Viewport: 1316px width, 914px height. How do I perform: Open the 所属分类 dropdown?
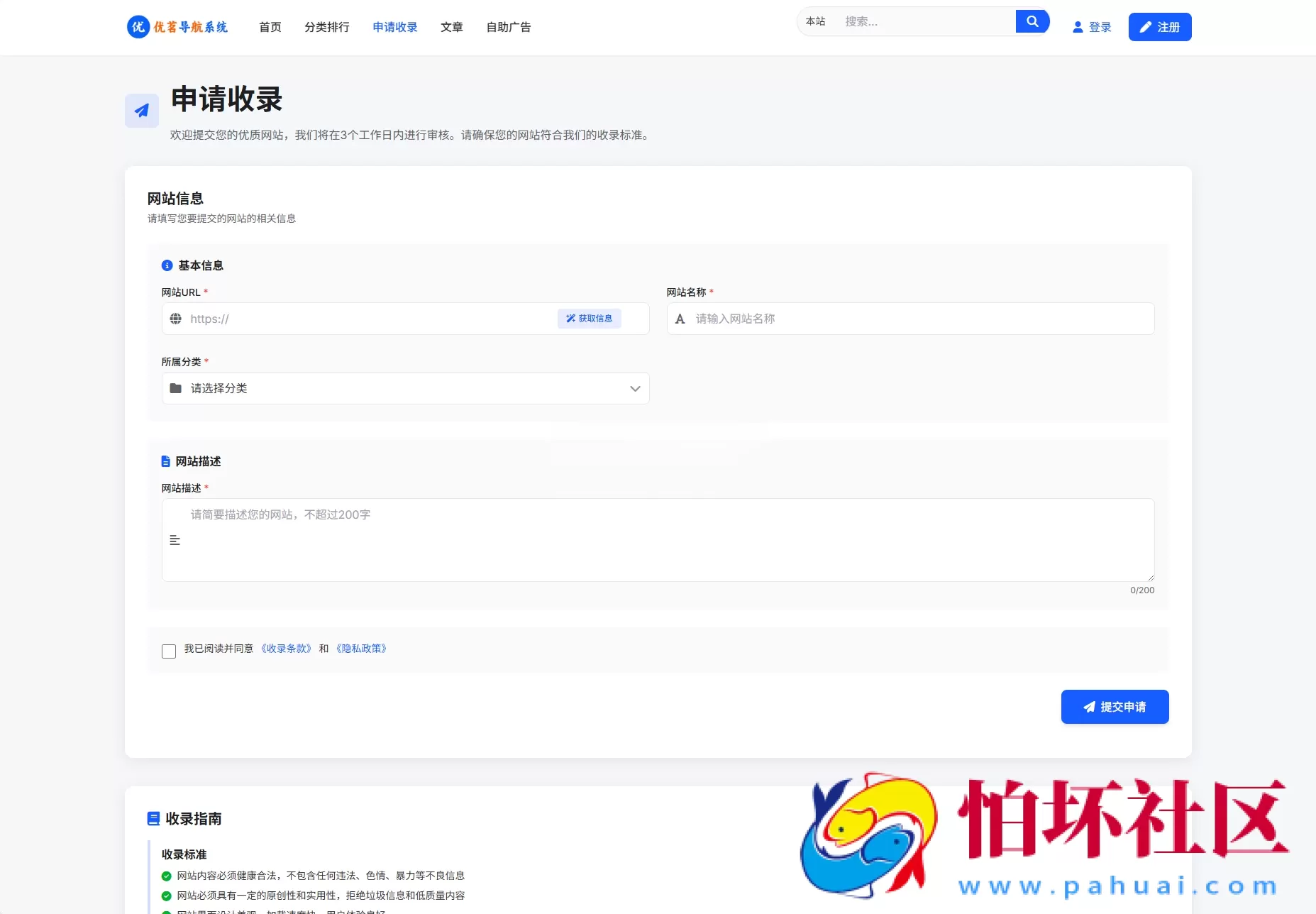404,388
